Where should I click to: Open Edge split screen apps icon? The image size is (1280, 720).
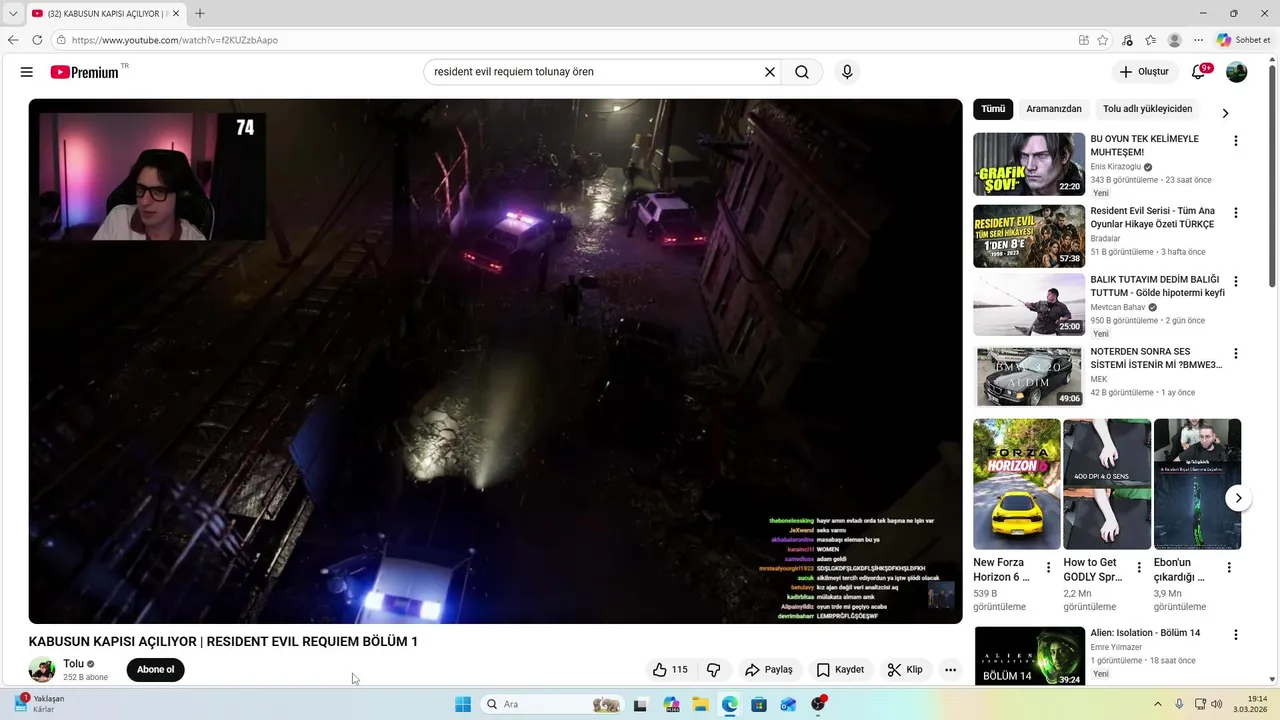tap(1084, 40)
